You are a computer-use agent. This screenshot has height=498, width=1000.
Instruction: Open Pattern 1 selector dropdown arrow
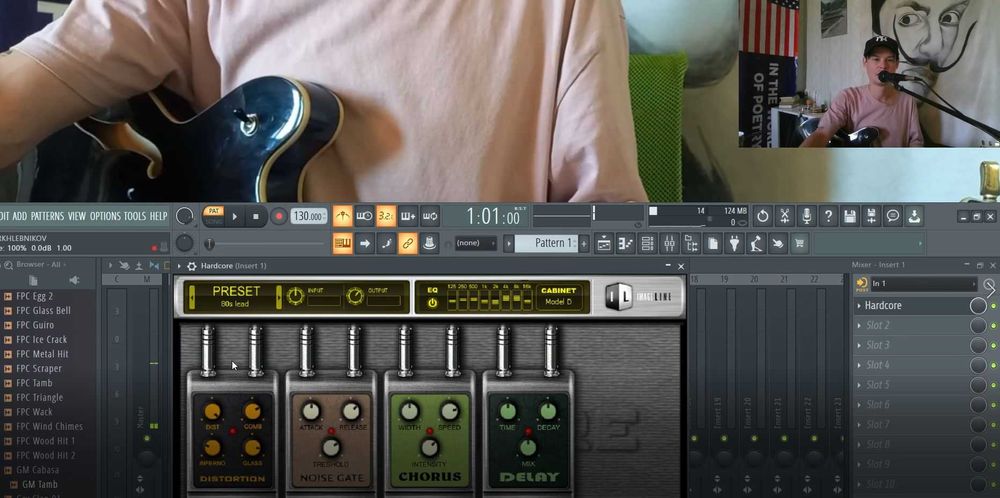pyautogui.click(x=509, y=243)
